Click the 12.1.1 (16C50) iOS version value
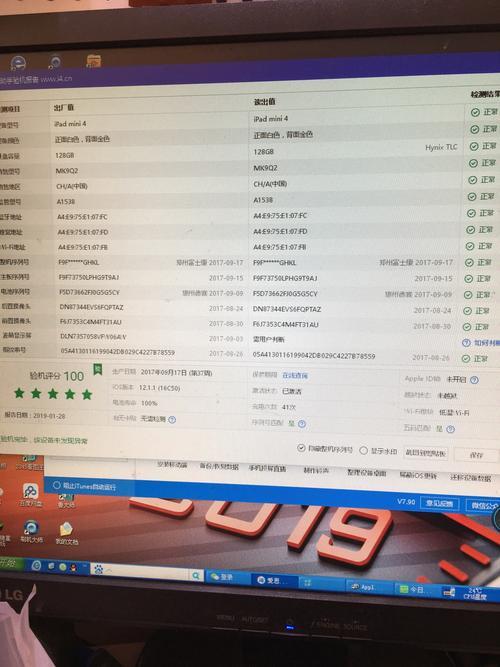The height and width of the screenshot is (667, 500). pyautogui.click(x=160, y=388)
